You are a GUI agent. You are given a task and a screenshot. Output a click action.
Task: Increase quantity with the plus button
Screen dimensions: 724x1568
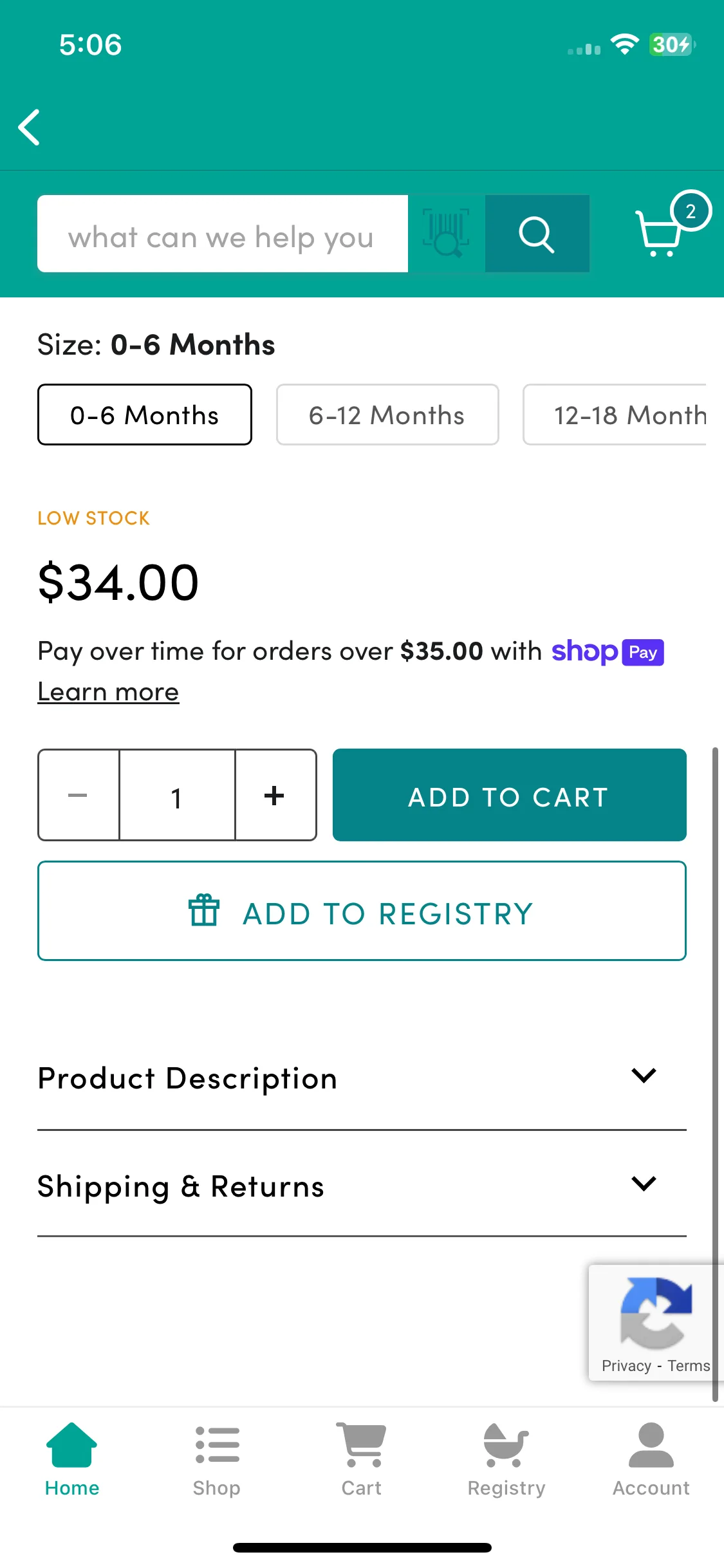[x=275, y=795]
